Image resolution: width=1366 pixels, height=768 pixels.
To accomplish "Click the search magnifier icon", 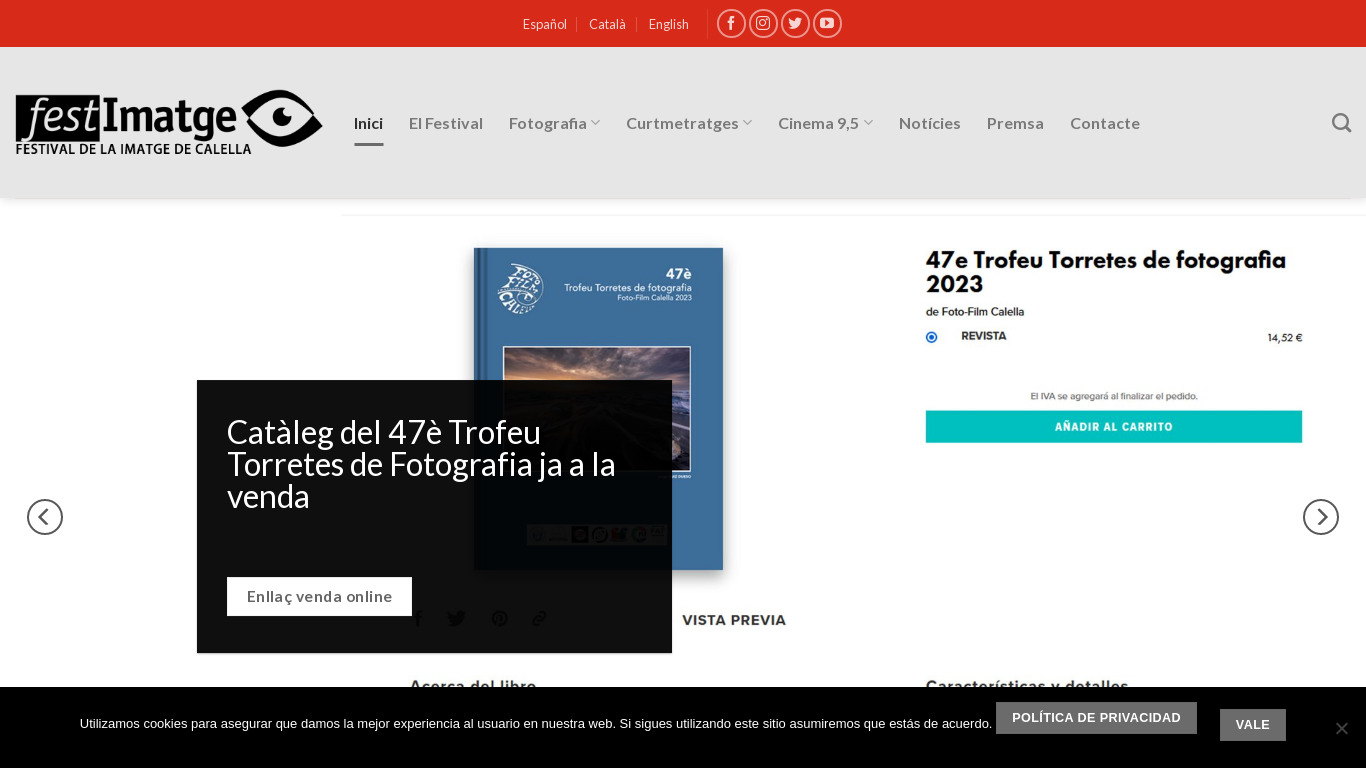I will (x=1341, y=123).
